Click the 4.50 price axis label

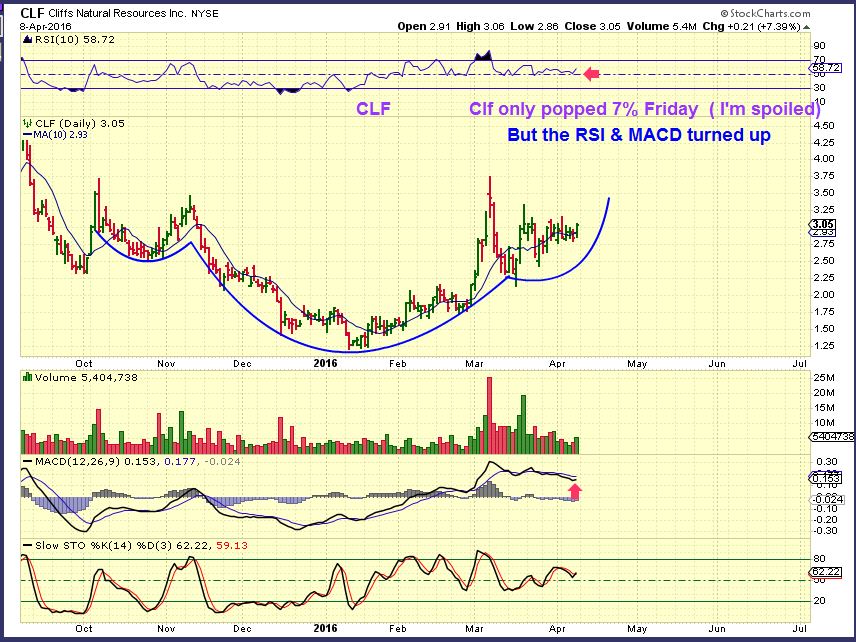coord(824,126)
